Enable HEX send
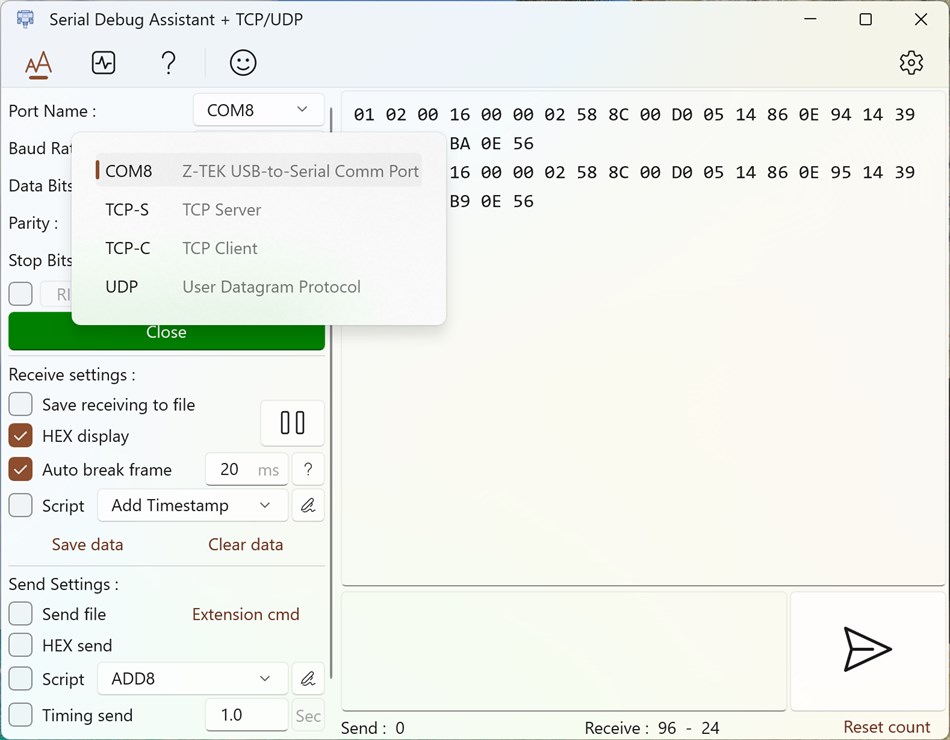Image resolution: width=950 pixels, height=740 pixels. (x=20, y=645)
